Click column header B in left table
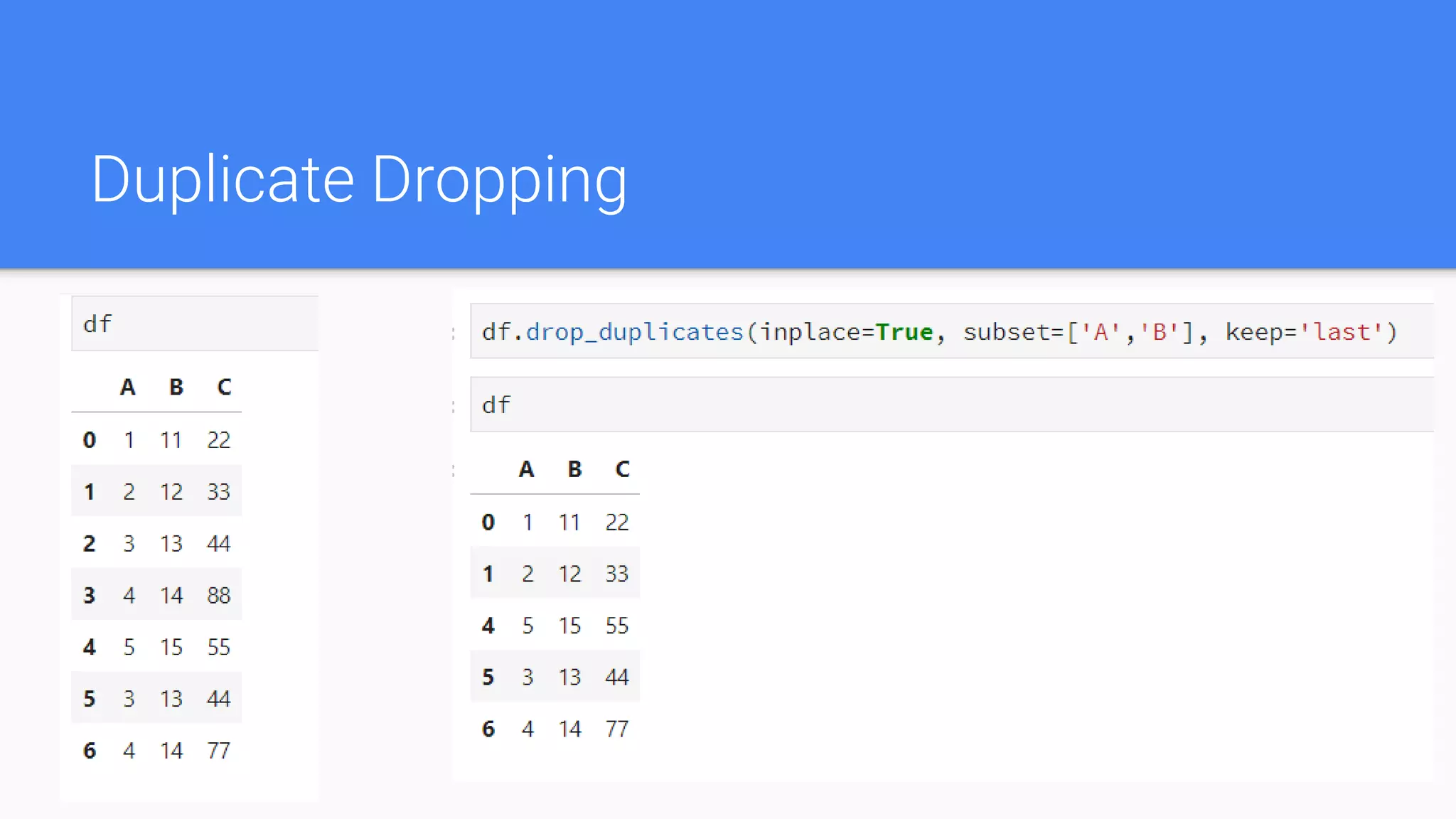This screenshot has height=819, width=1456. 176,387
